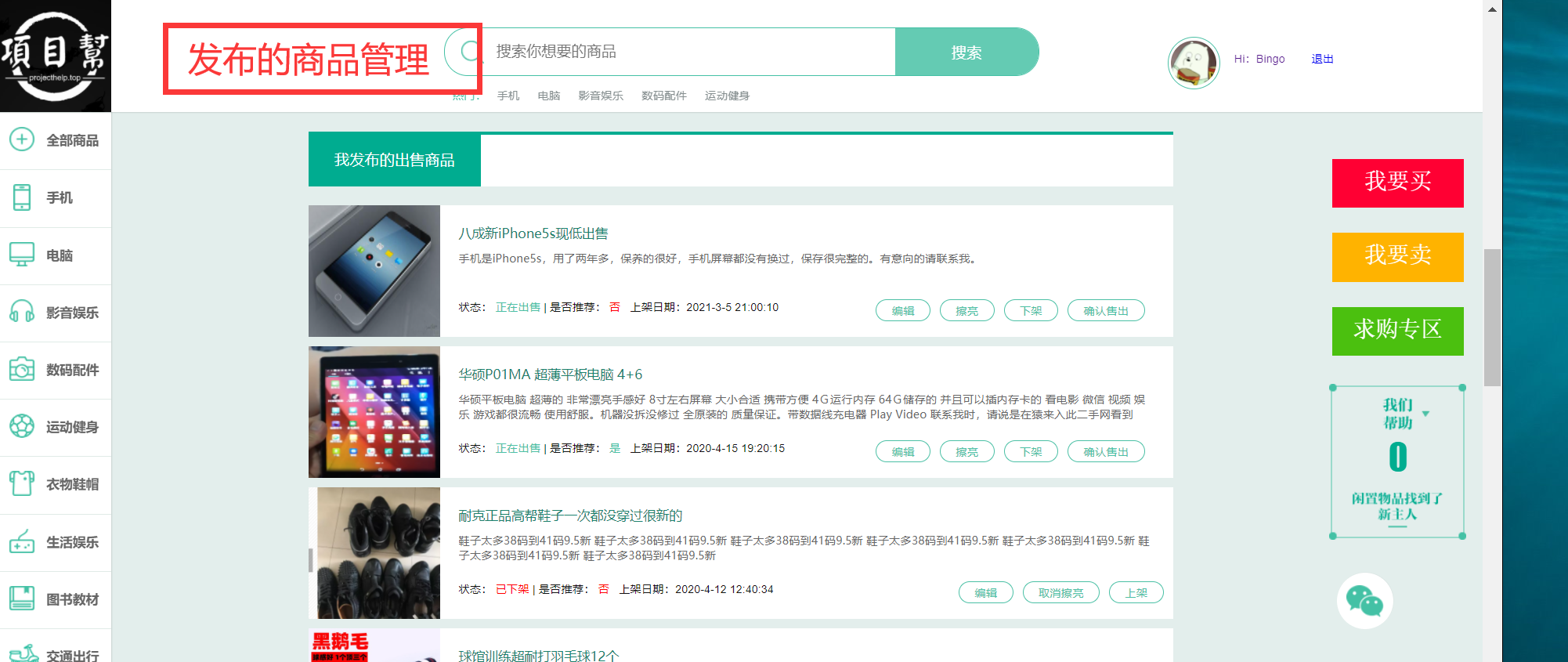Click 下架 for the 华硕 tablet listing
This screenshot has height=662, width=1568.
[1031, 451]
